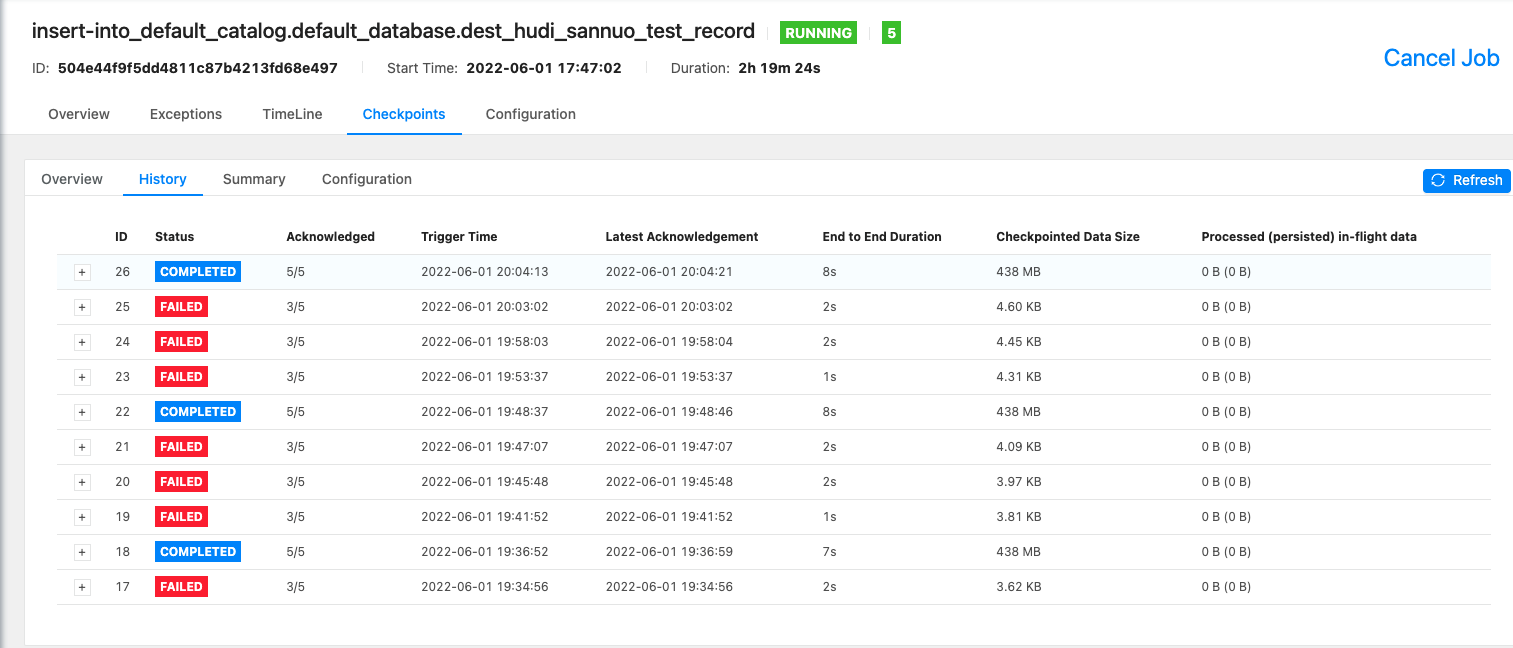Image resolution: width=1513 pixels, height=648 pixels.
Task: Click the COMPLETED badge for checkpoint 22
Action: coord(197,411)
